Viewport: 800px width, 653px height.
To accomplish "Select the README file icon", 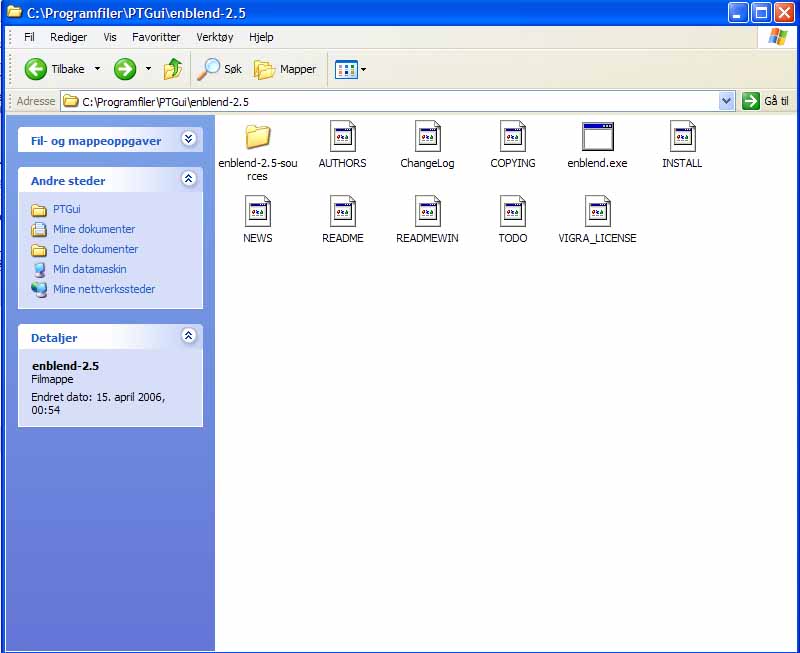I will pyautogui.click(x=342, y=211).
